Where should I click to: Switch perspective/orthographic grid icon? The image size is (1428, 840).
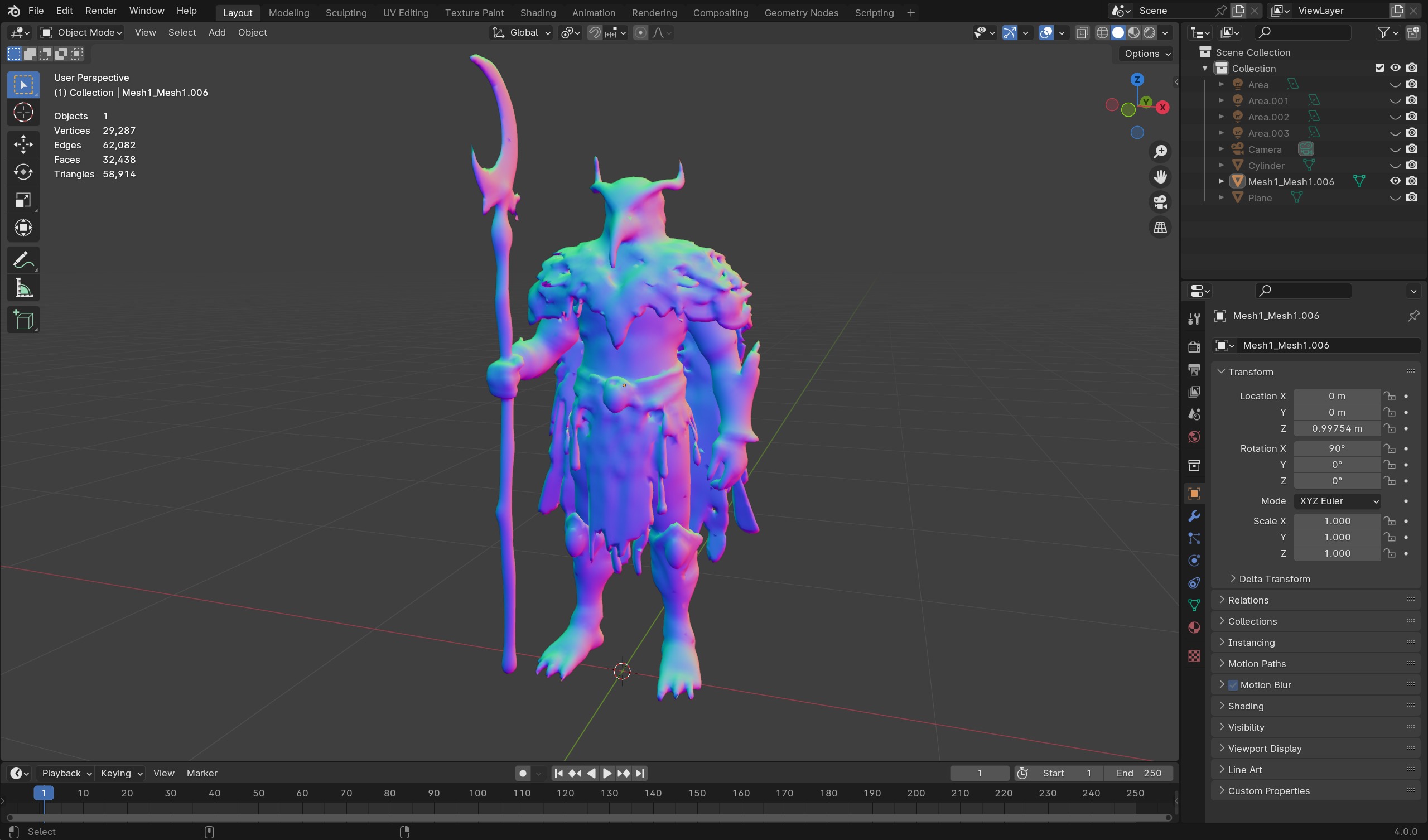click(1160, 227)
